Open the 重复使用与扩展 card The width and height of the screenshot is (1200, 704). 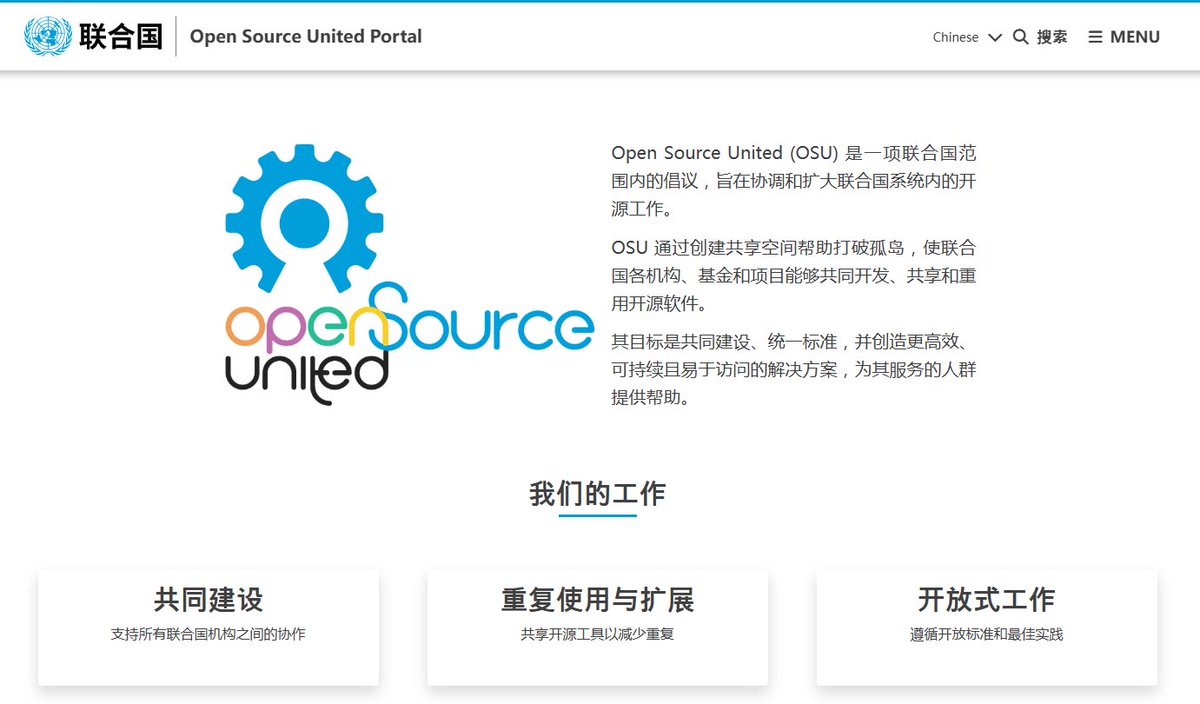pos(597,627)
